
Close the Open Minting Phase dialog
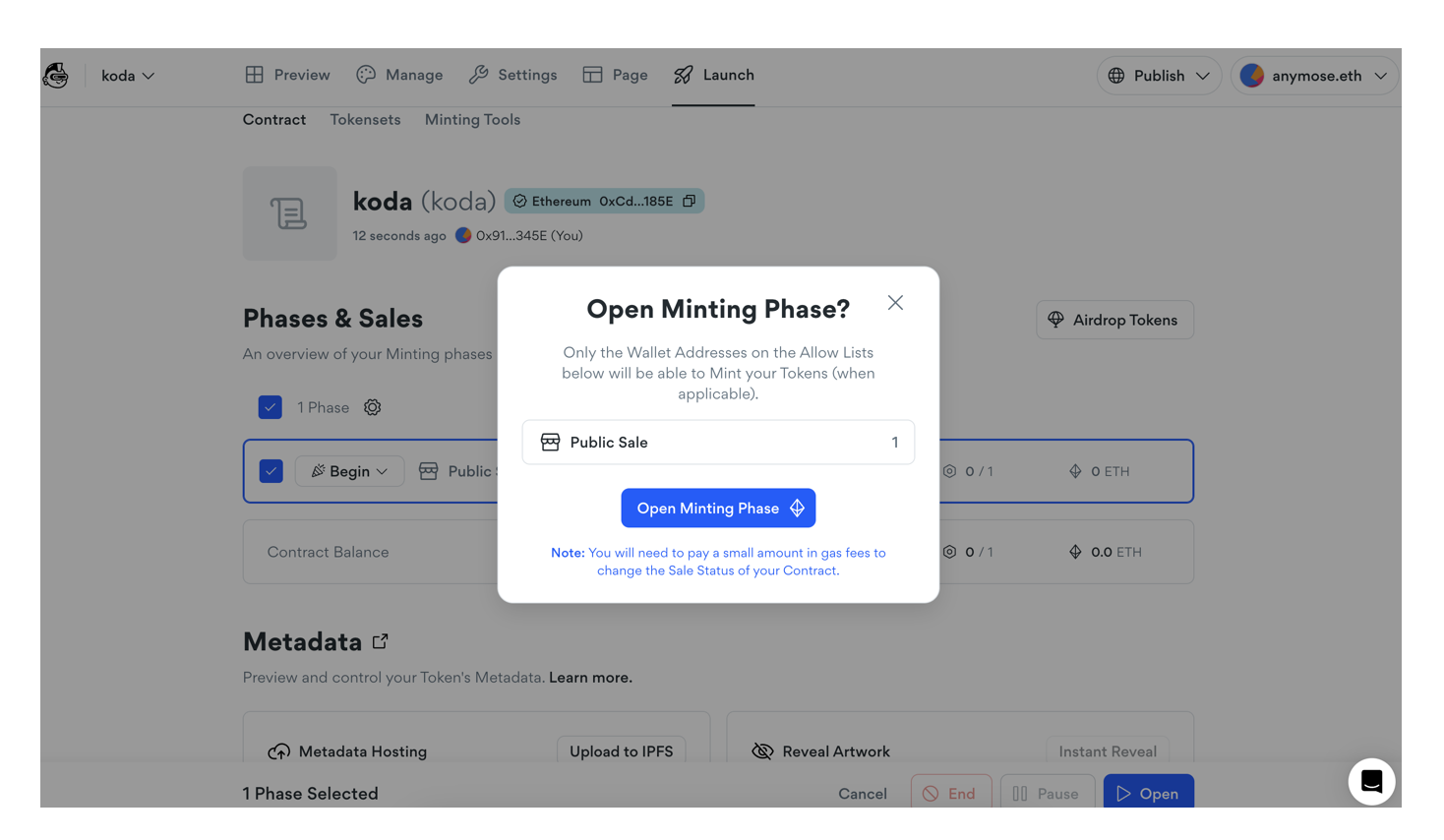894,303
